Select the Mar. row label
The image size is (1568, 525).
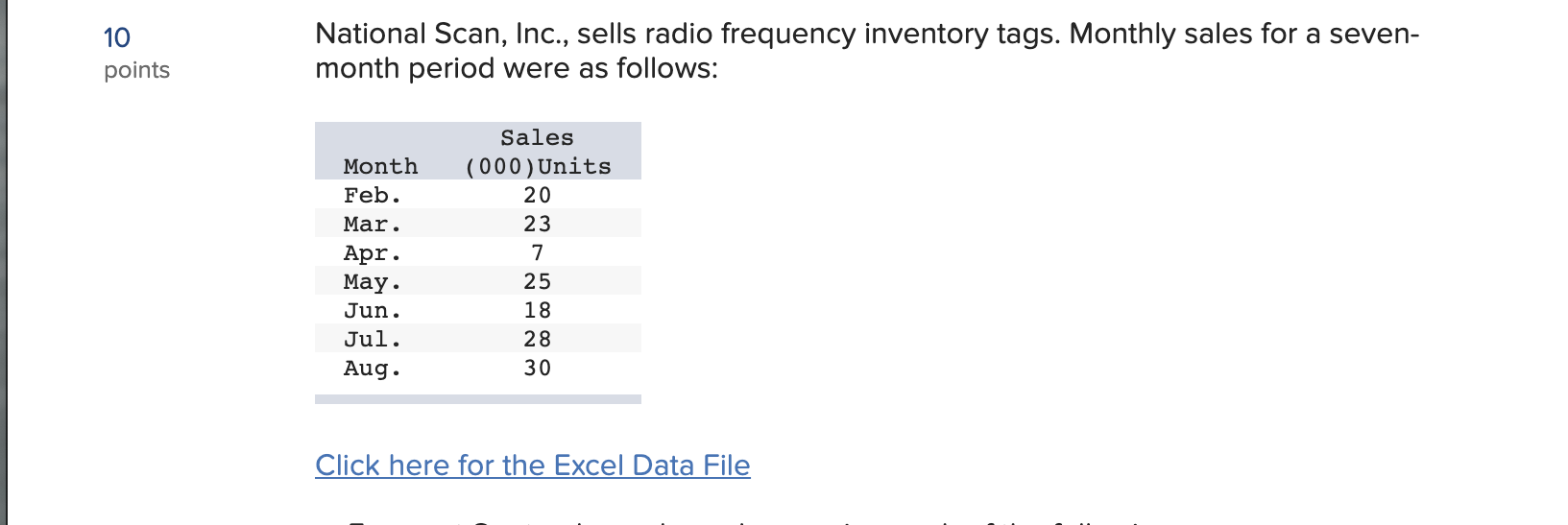click(x=373, y=225)
